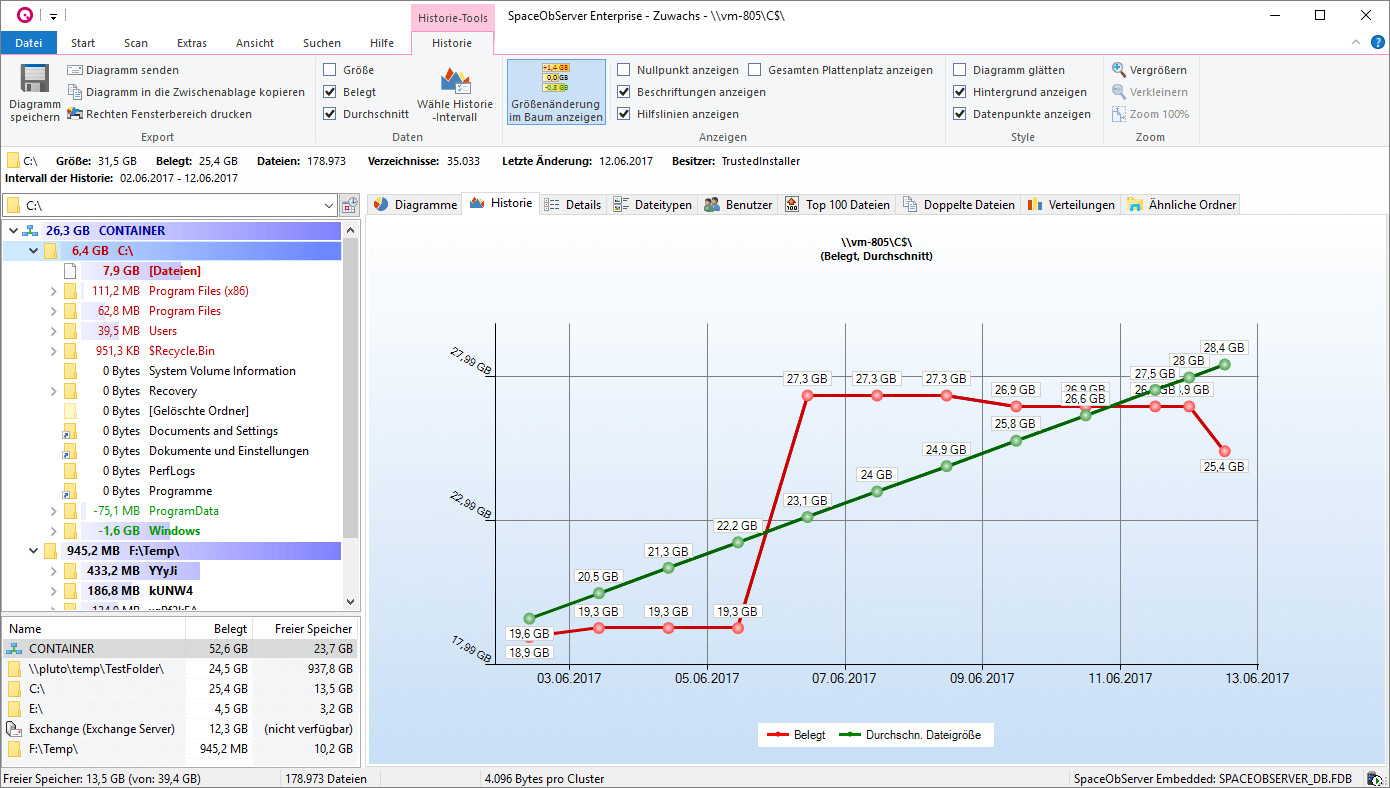1390x788 pixels.
Task: Click the button next to the path combo box
Action: coord(350,205)
